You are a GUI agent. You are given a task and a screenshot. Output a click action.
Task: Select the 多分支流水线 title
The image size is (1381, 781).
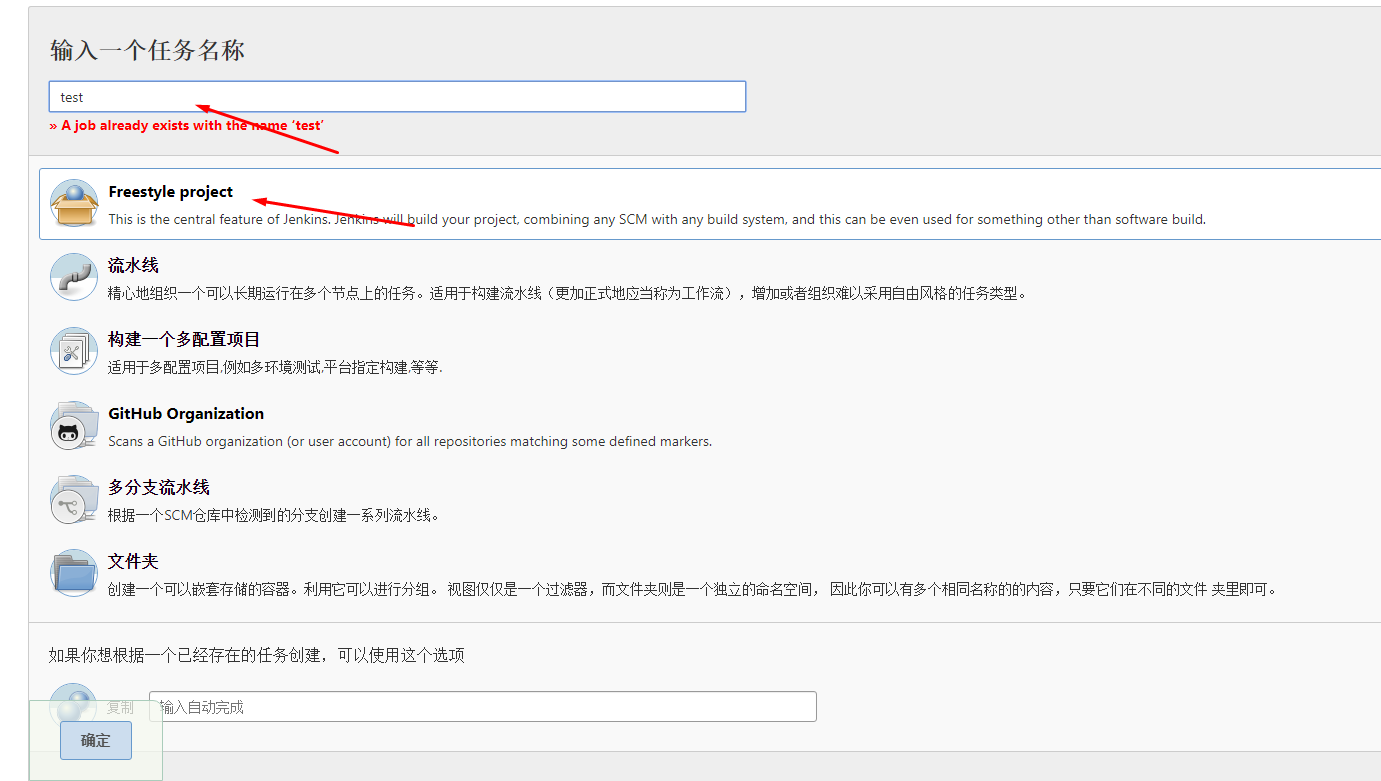159,488
